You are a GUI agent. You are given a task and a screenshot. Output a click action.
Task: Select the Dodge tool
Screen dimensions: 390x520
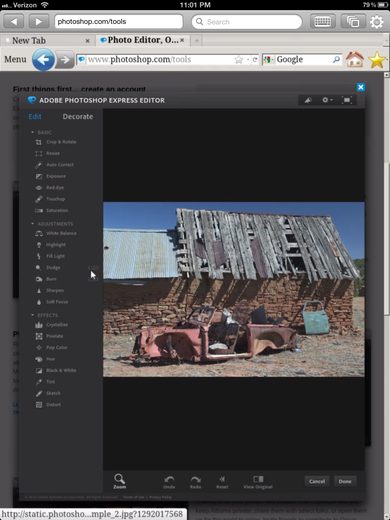point(48,267)
